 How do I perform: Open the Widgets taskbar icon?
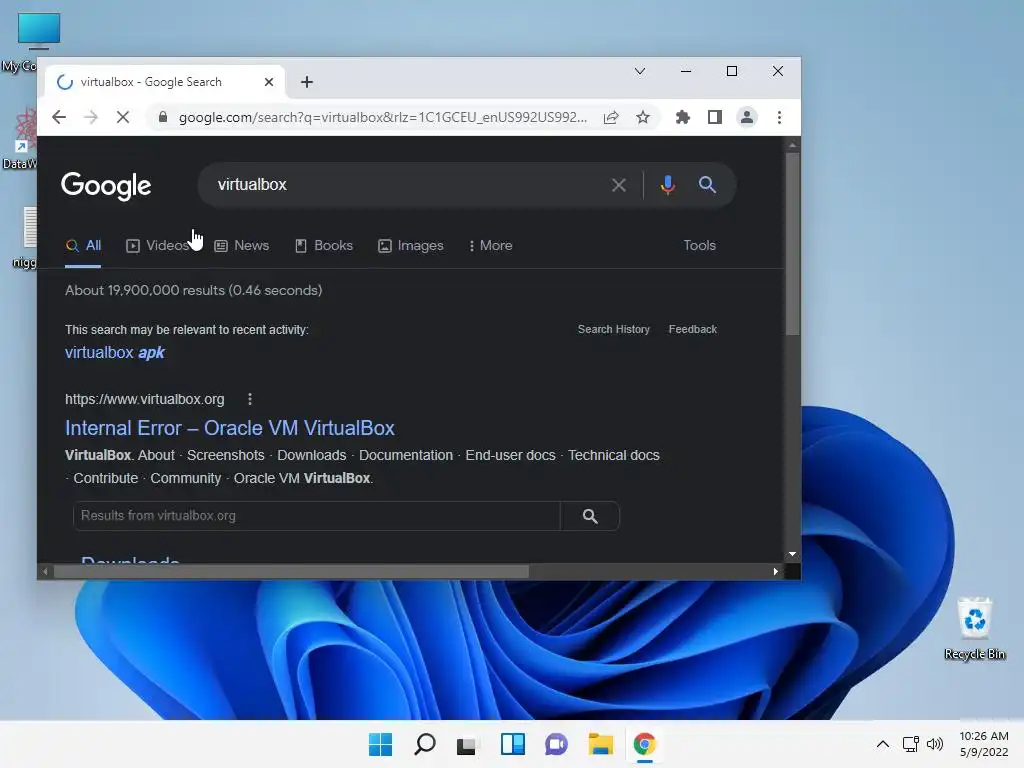coord(513,744)
